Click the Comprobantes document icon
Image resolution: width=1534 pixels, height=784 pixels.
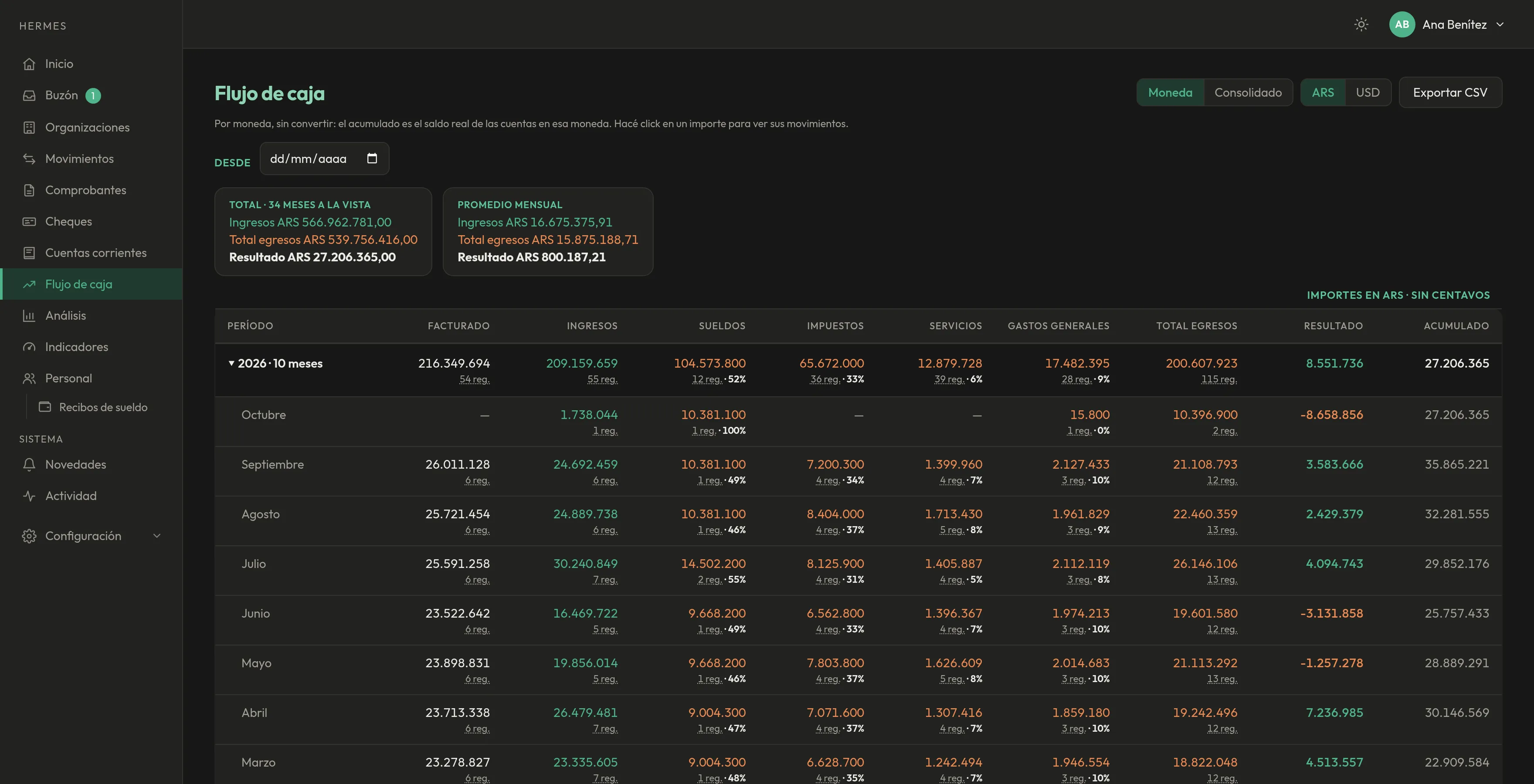pos(29,190)
